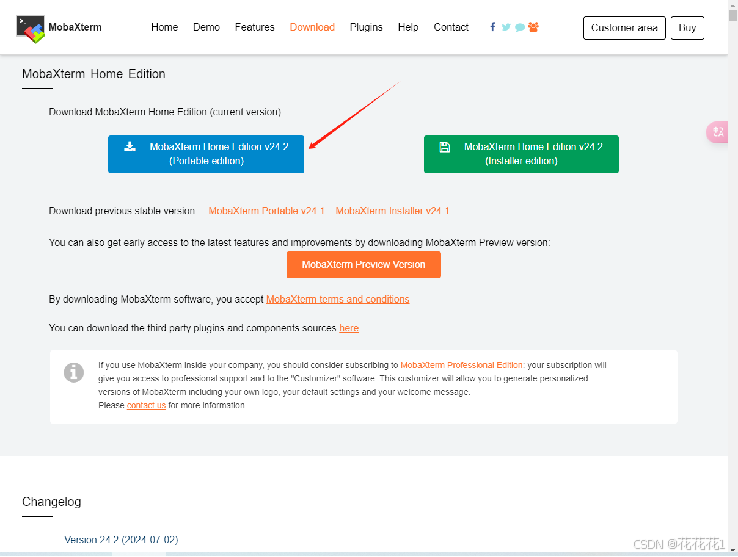Click the Changelog heading
738x557 pixels.
tap(51, 502)
